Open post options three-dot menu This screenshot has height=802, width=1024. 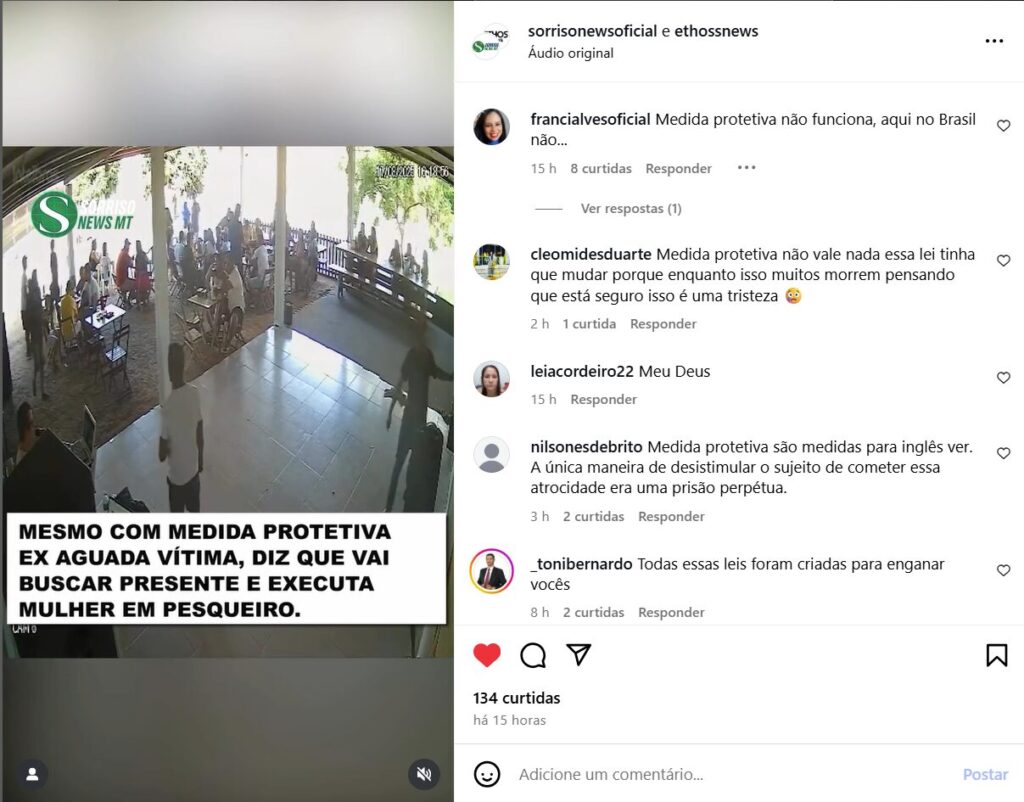(994, 41)
